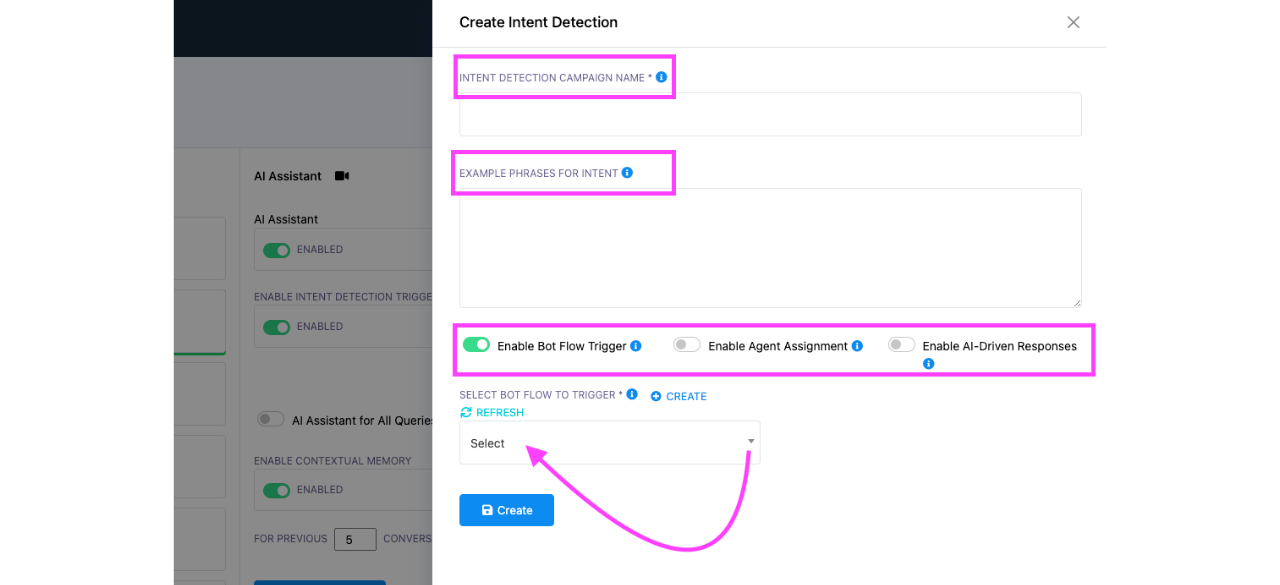Focus the previous conversations number field
Viewport: 1280px width, 585px height.
click(355, 539)
